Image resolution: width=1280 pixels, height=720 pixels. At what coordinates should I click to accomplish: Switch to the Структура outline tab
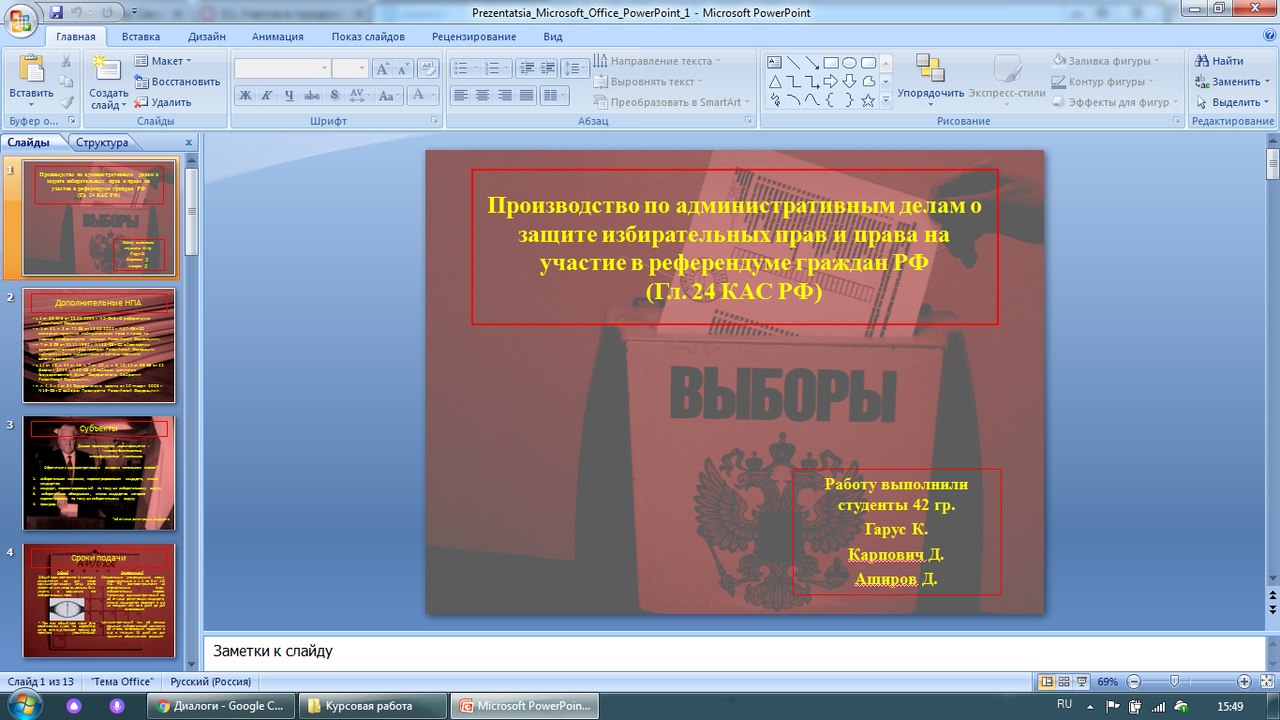[x=102, y=143]
